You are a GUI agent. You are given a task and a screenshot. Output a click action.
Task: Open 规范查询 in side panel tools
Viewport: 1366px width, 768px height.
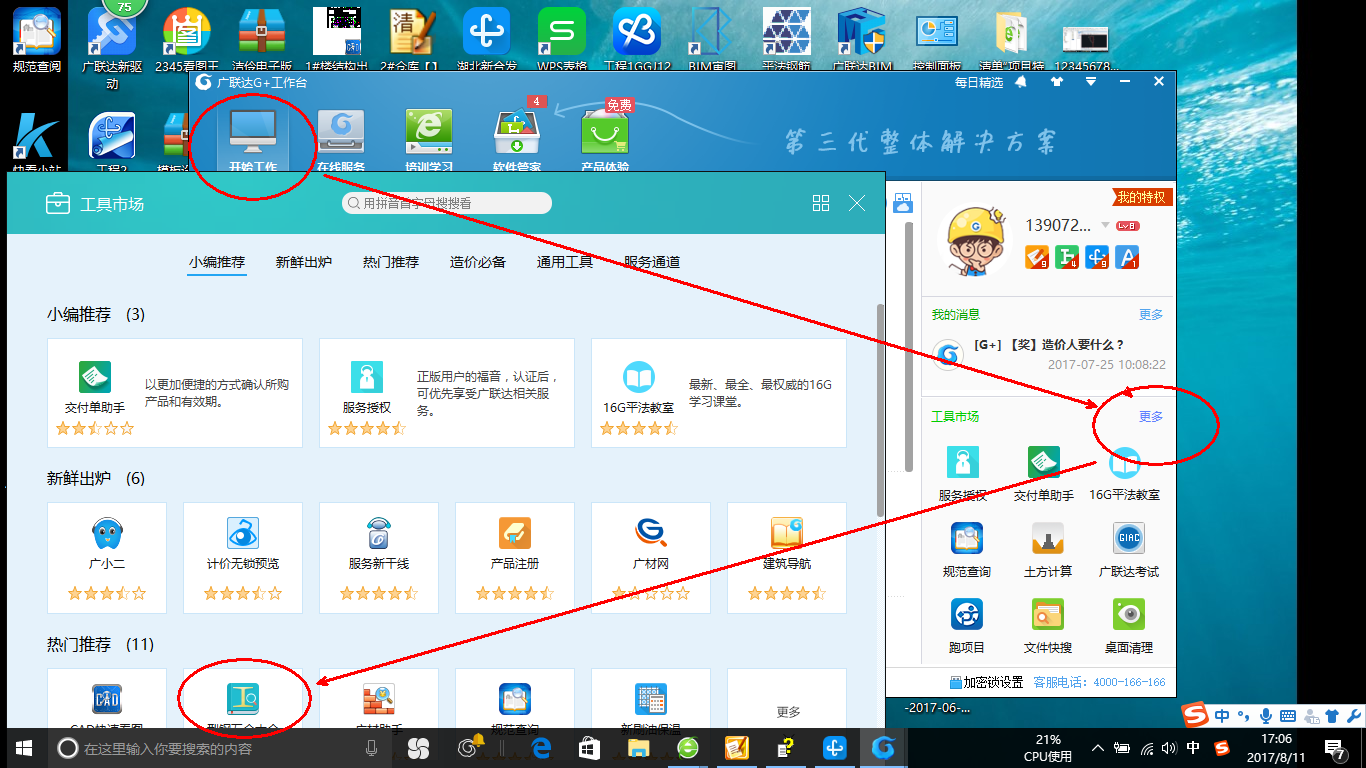tap(967, 550)
